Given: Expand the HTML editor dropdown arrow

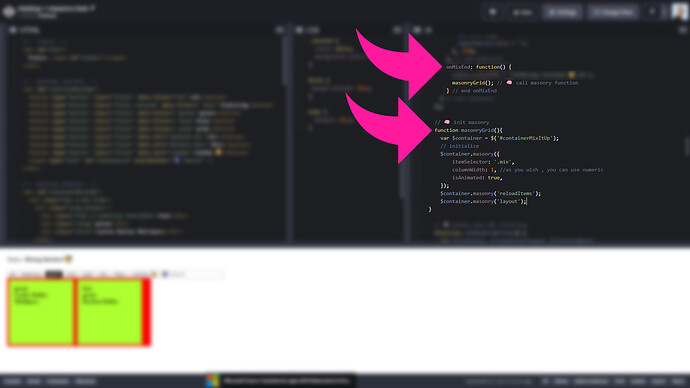Looking at the screenshot, I should click(279, 30).
